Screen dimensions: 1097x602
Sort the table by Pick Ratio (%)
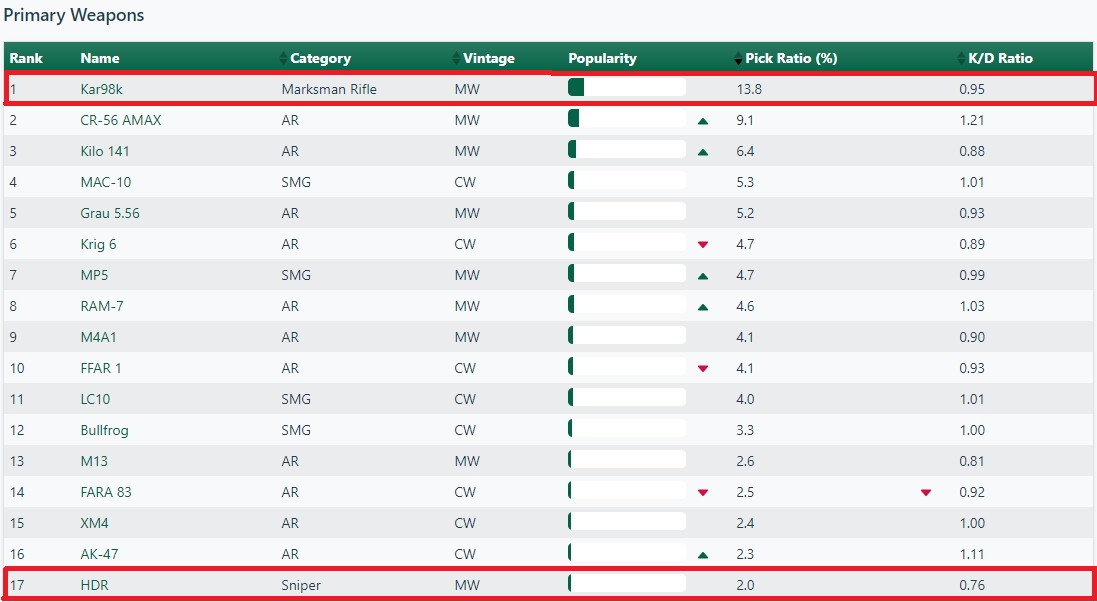(x=790, y=58)
